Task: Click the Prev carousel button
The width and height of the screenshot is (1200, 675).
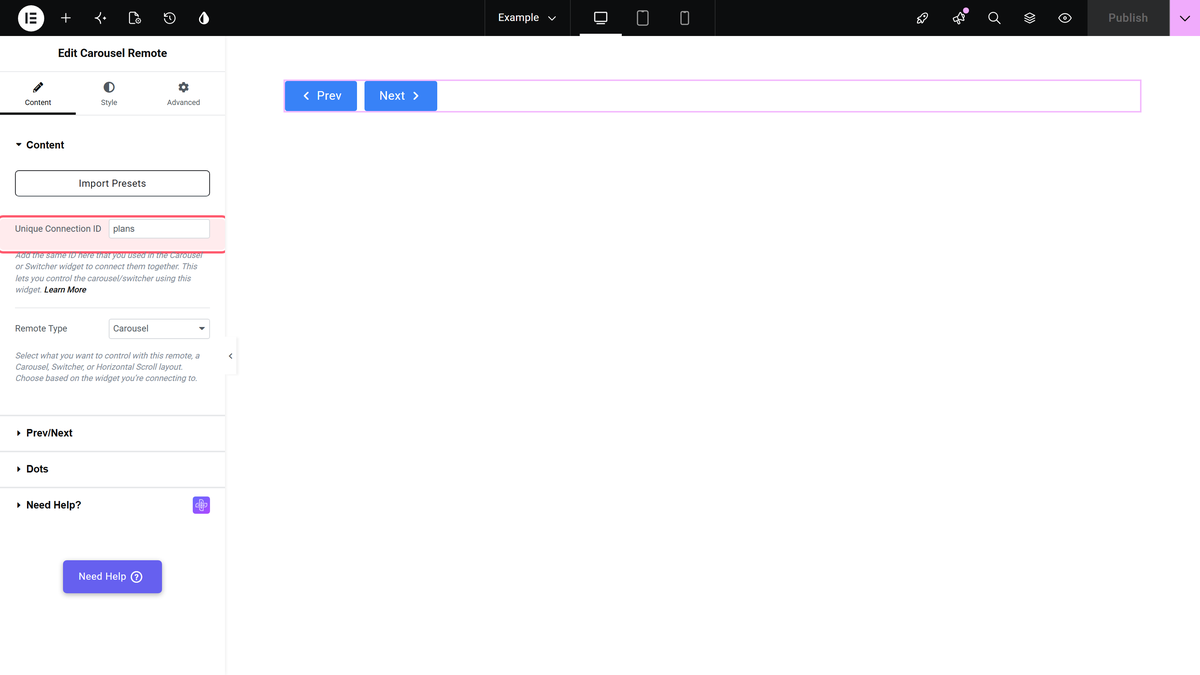Action: point(321,96)
